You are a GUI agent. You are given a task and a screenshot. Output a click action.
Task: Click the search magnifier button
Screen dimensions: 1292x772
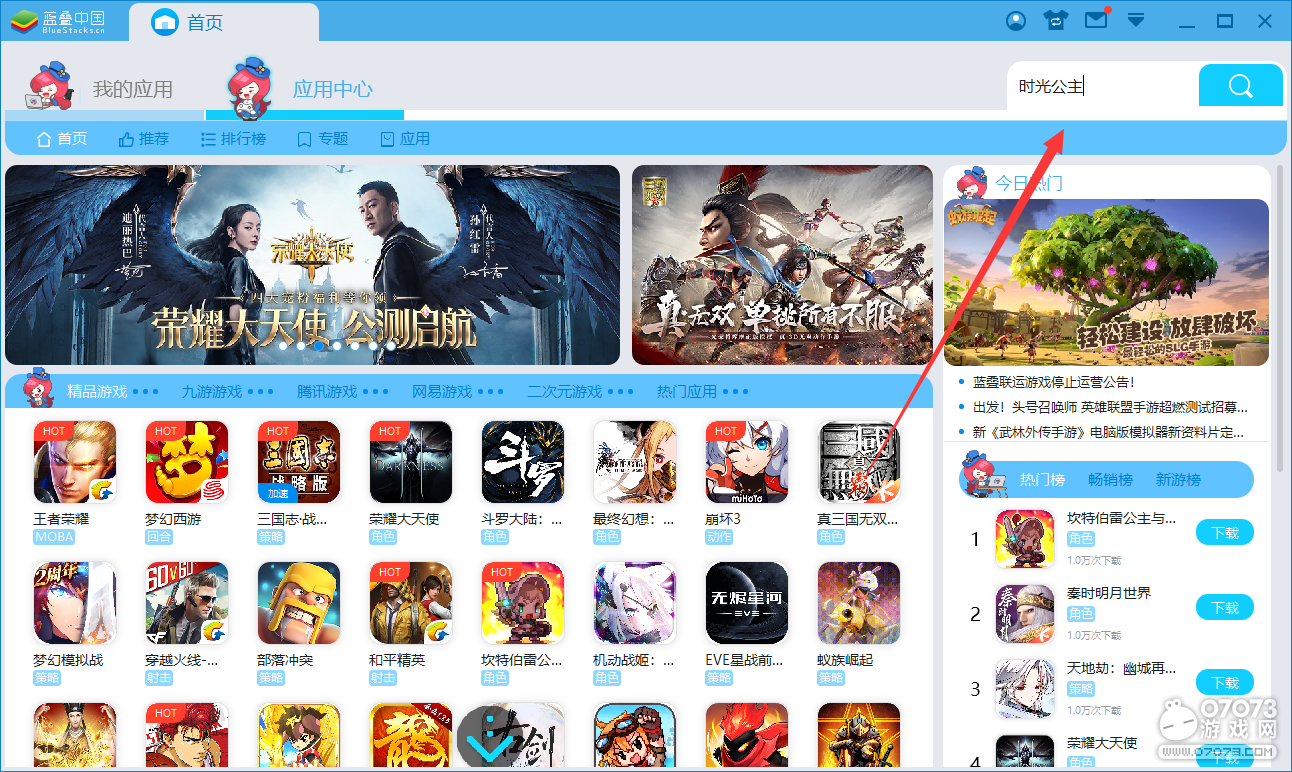pyautogui.click(x=1240, y=85)
